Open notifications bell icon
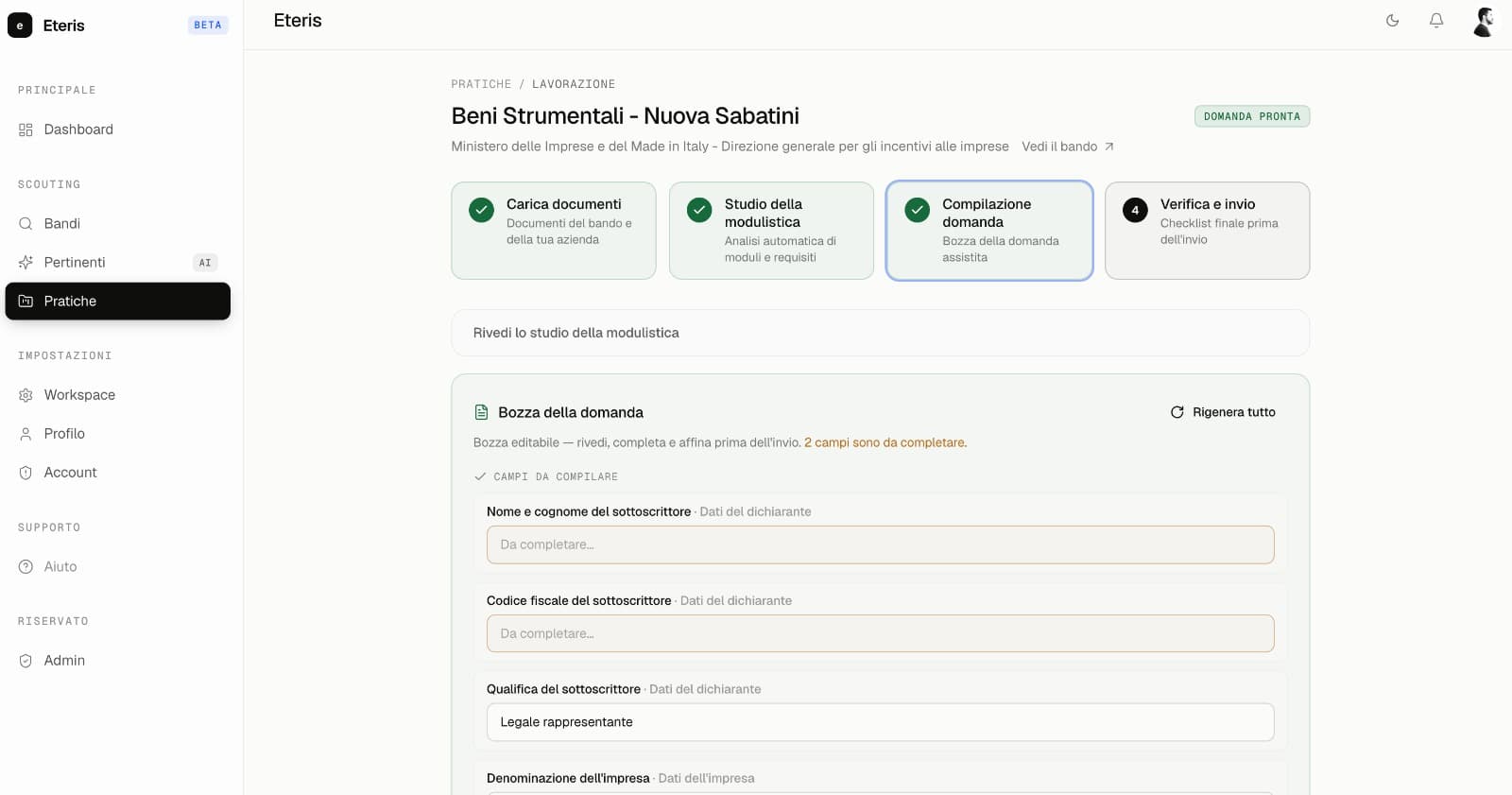This screenshot has width=1512, height=795. coord(1436,21)
